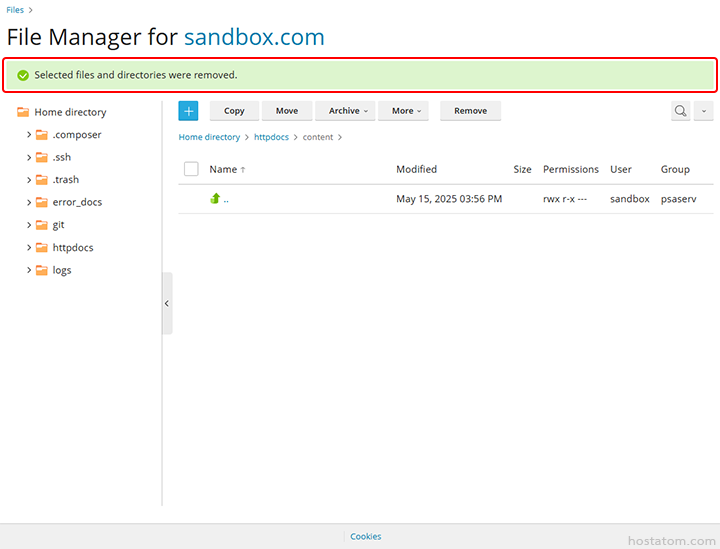Go to httpdocs in breadcrumb path

coord(271,137)
